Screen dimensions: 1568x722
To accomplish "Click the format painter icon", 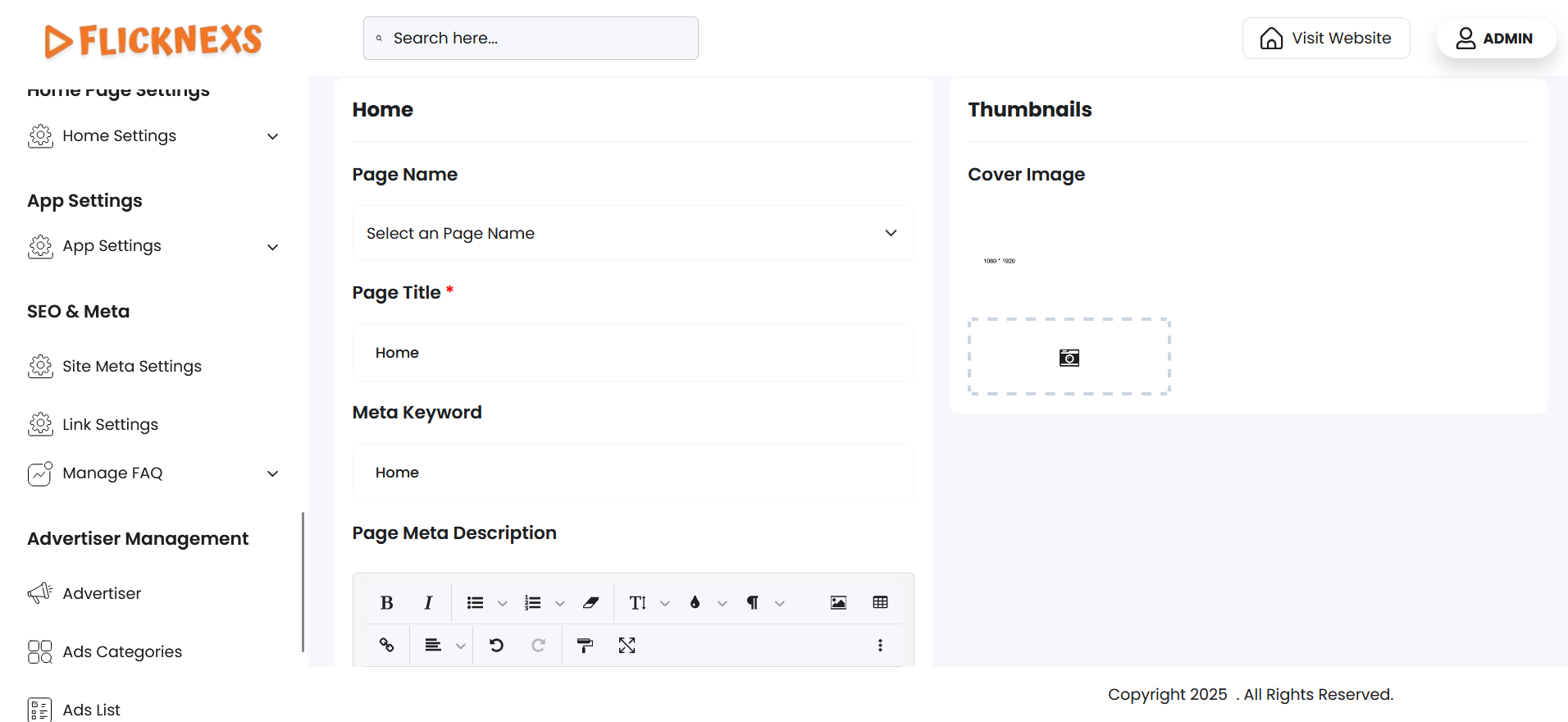I will [585, 646].
